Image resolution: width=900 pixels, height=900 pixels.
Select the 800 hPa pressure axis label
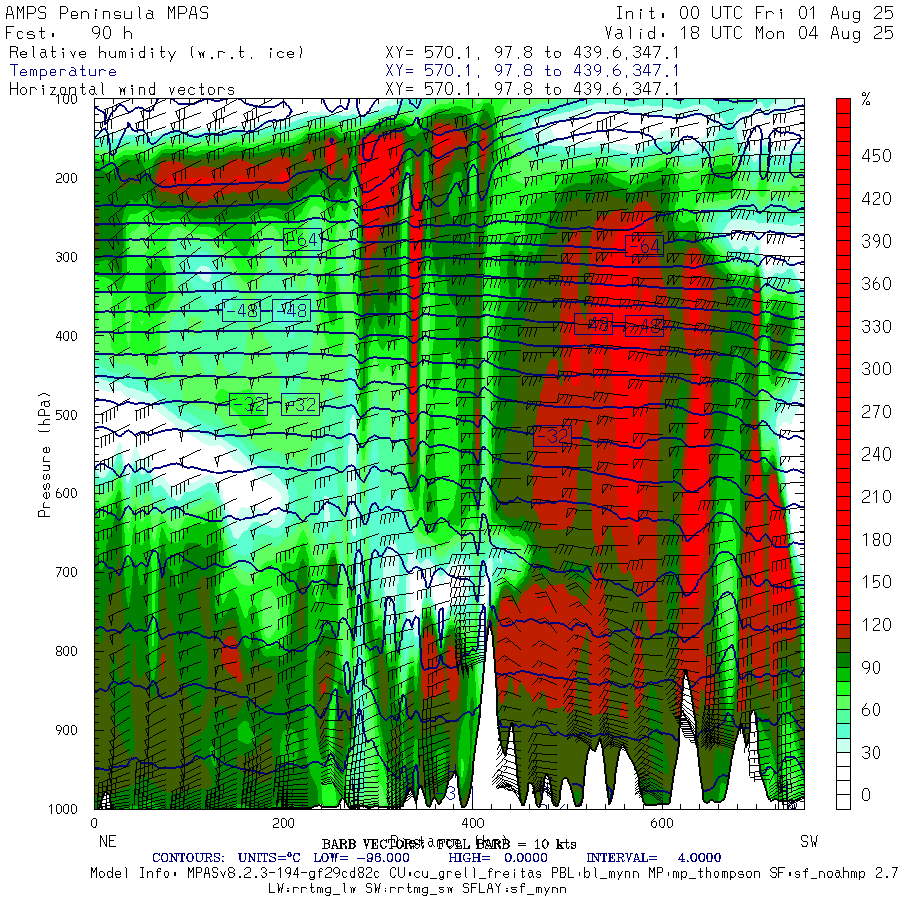pyautogui.click(x=67, y=651)
